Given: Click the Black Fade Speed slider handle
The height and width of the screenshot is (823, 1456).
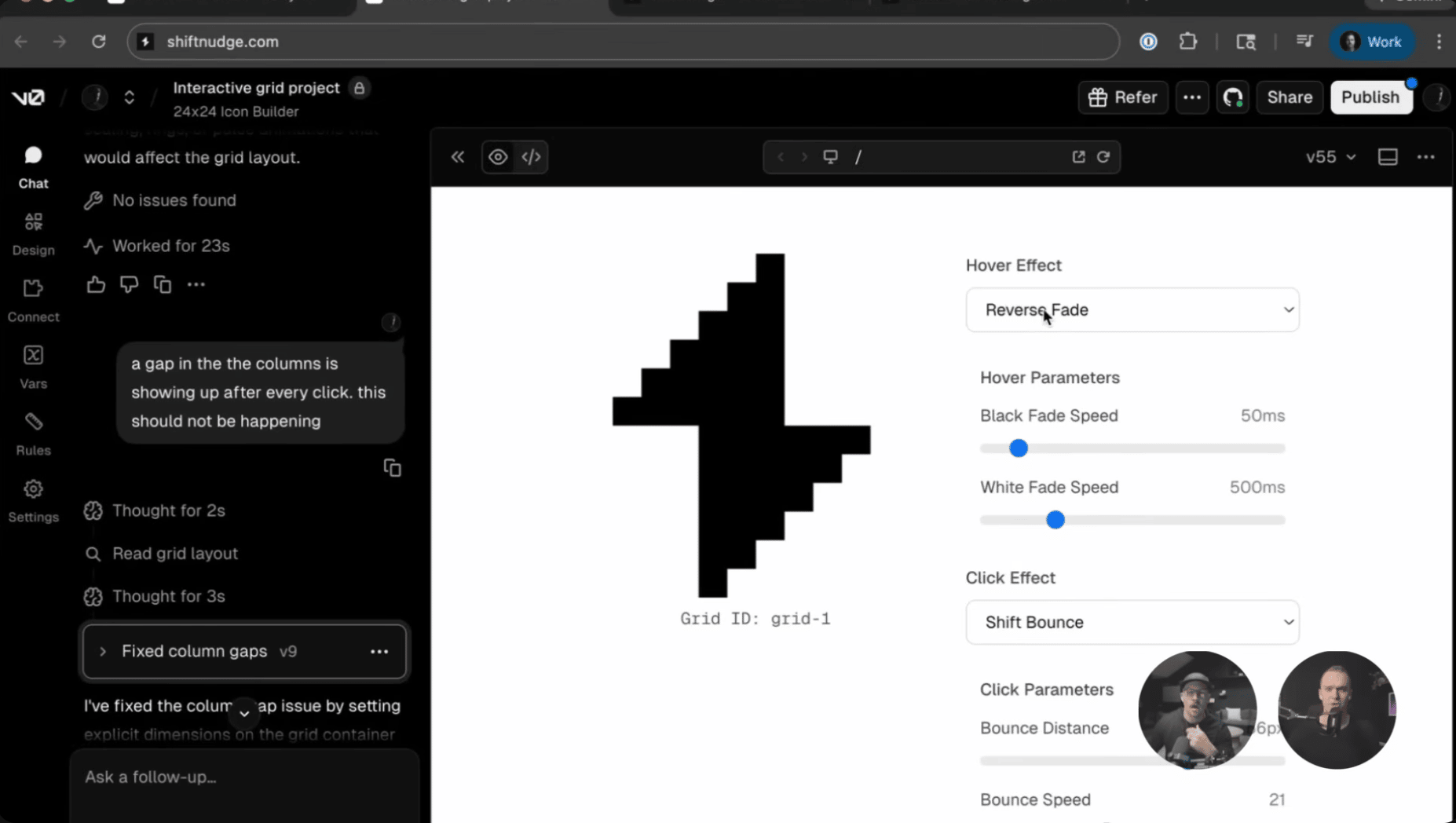Looking at the screenshot, I should tap(1019, 448).
